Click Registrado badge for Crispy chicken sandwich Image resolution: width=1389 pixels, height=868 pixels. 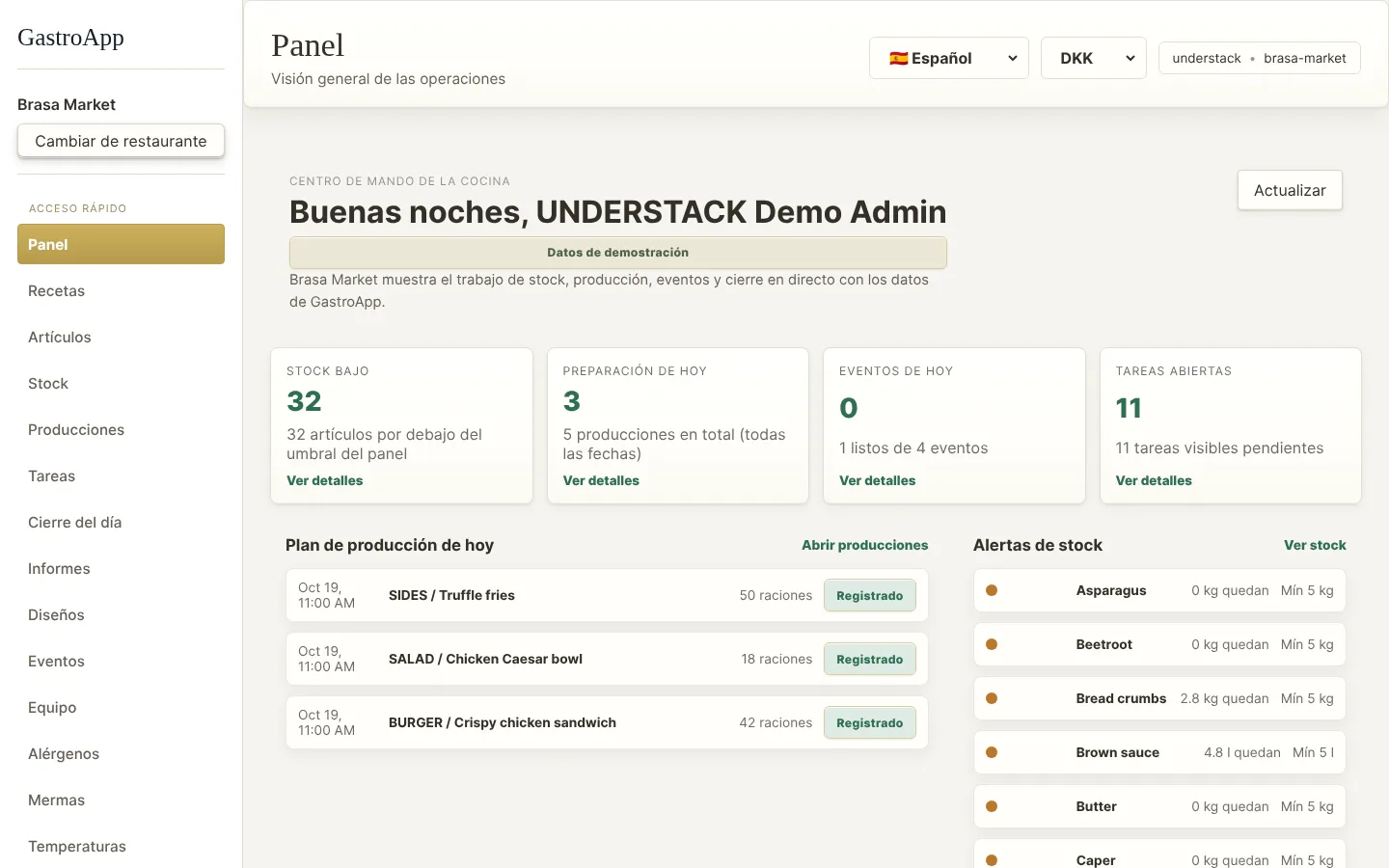pos(870,722)
